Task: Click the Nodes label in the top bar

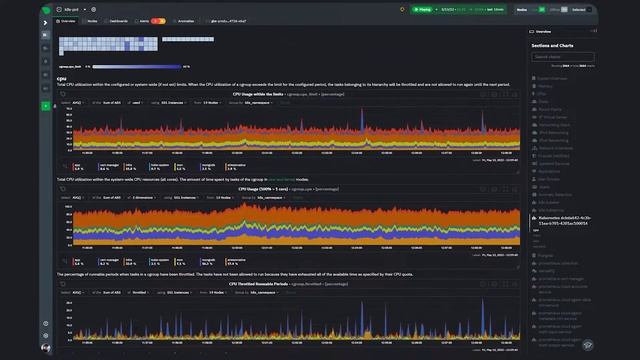Action: point(522,9)
